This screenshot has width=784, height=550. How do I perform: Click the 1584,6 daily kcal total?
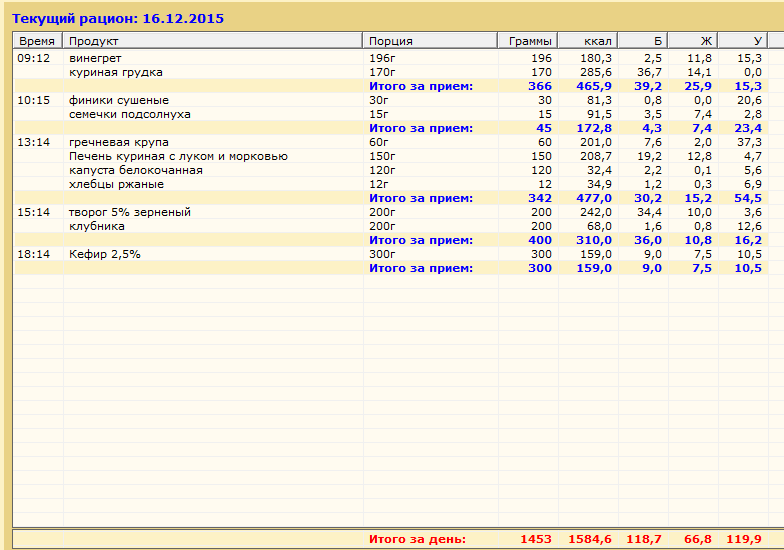pyautogui.click(x=590, y=539)
